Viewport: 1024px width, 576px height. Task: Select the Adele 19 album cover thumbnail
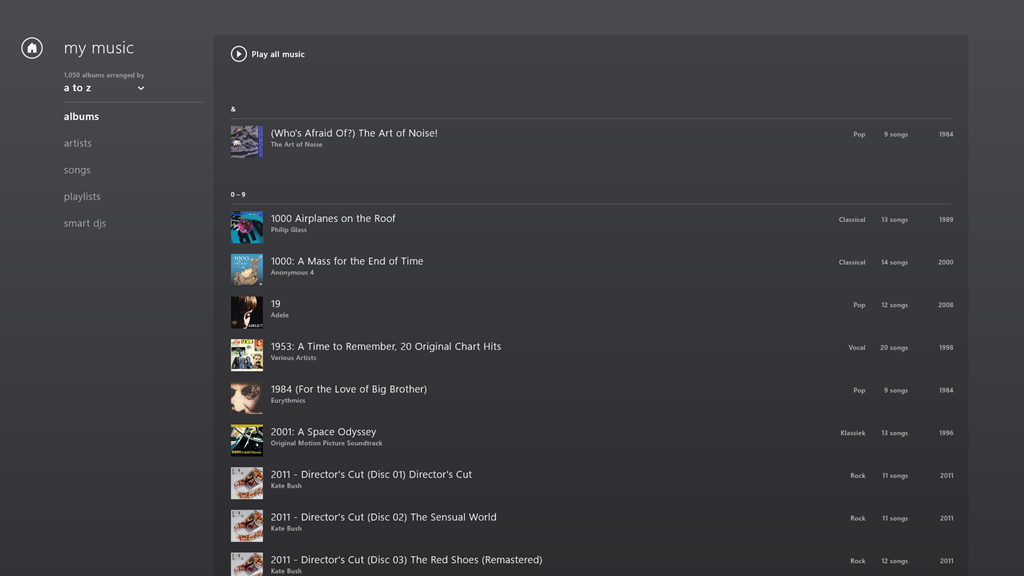click(x=247, y=312)
